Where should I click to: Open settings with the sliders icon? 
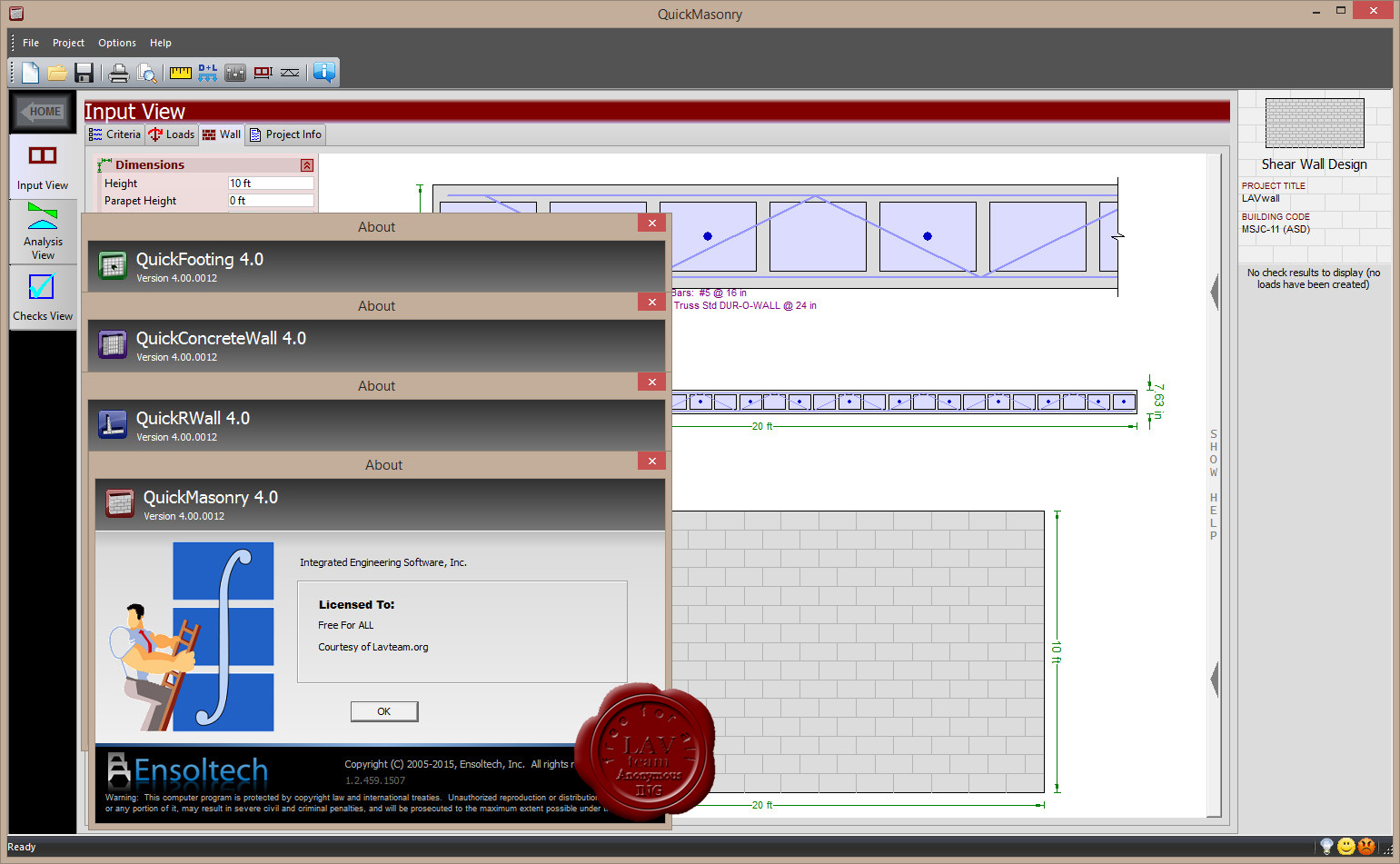click(235, 73)
